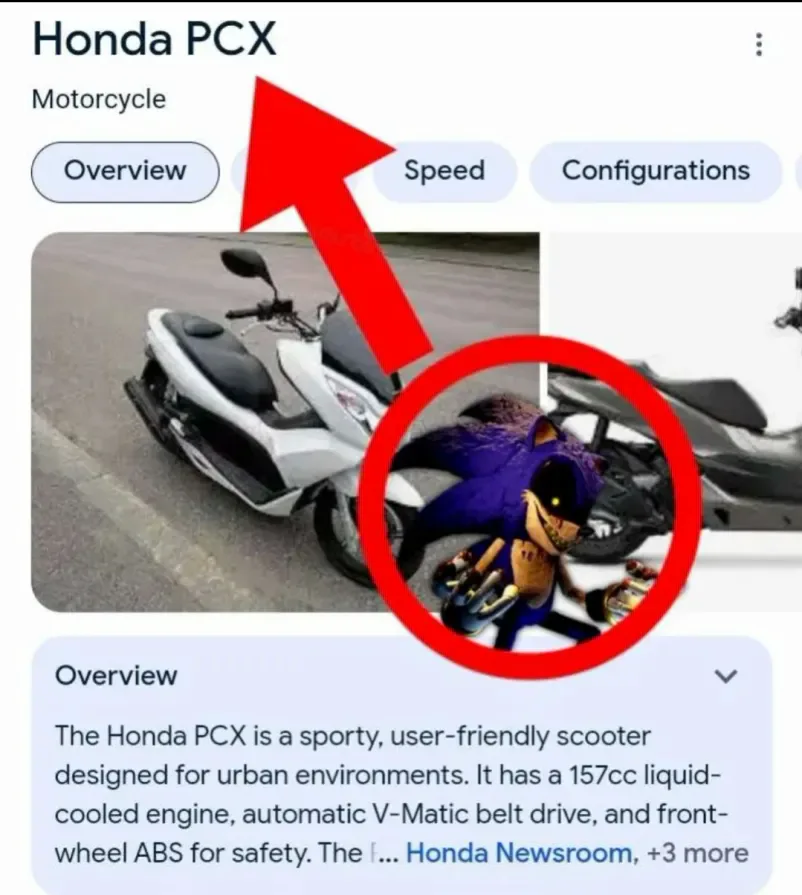Tap the cut-off chip after Configurations
Viewport: 802px width, 895px height.
[x=798, y=171]
